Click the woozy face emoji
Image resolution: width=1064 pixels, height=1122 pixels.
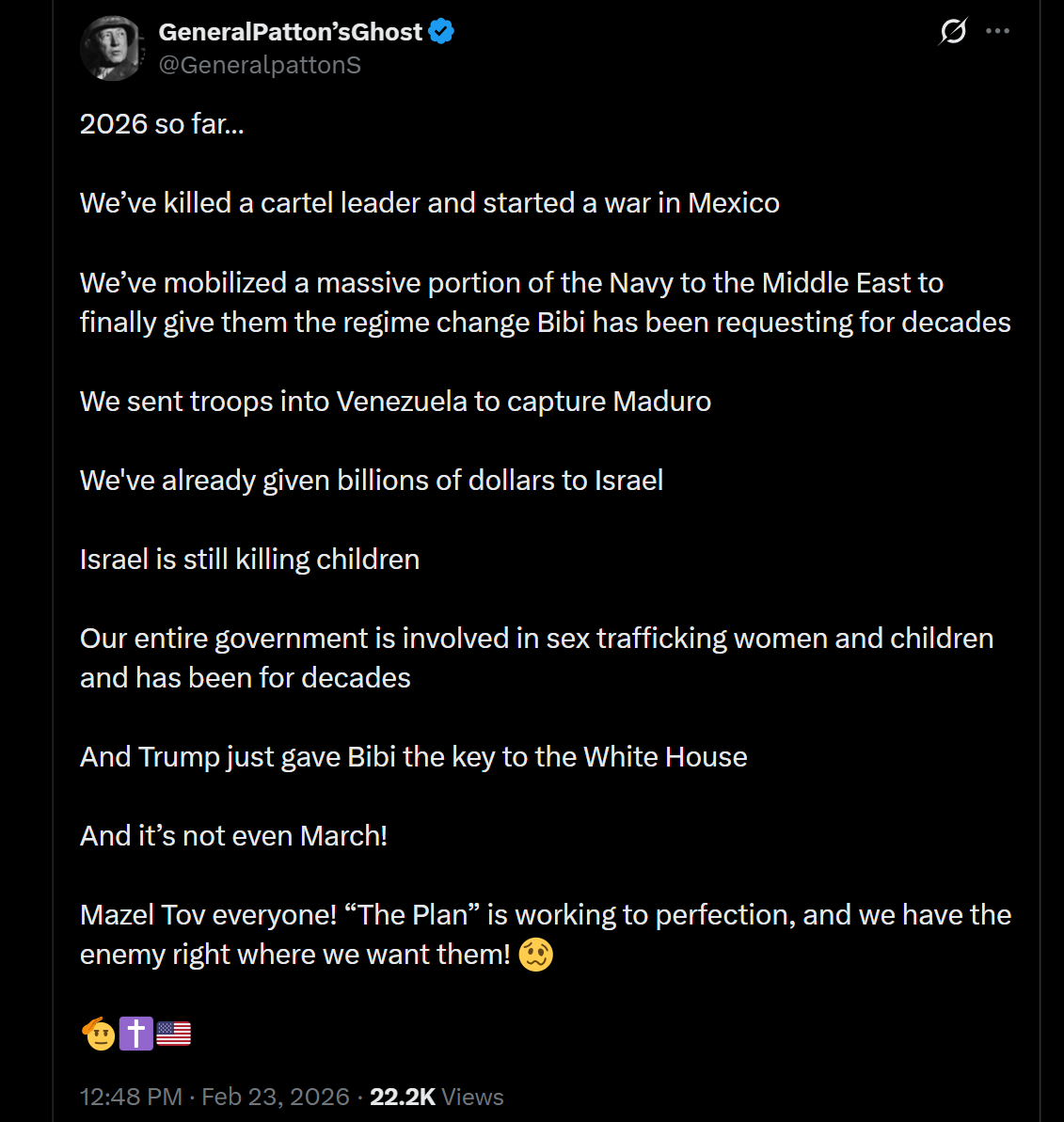click(x=536, y=955)
